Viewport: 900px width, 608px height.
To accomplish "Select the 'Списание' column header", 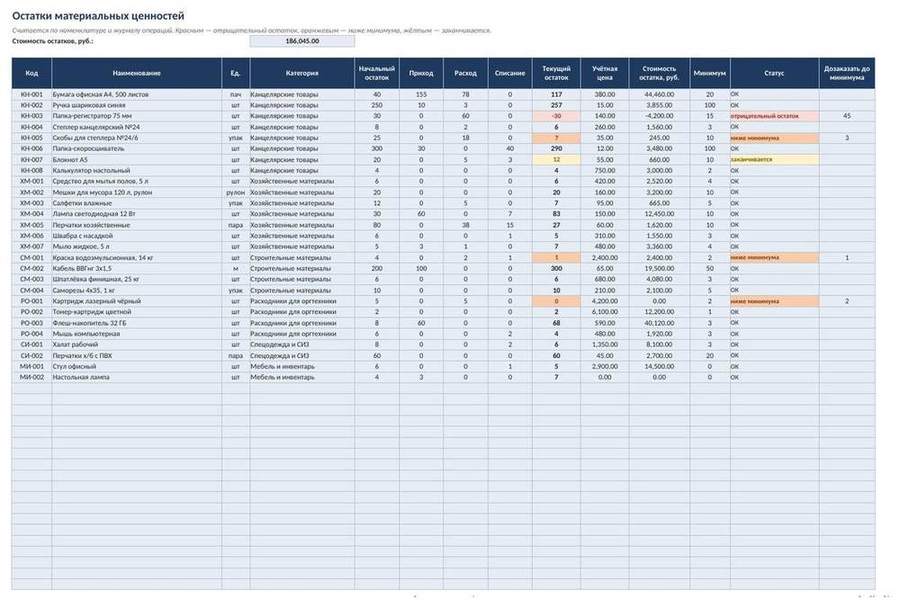I will tap(510, 73).
